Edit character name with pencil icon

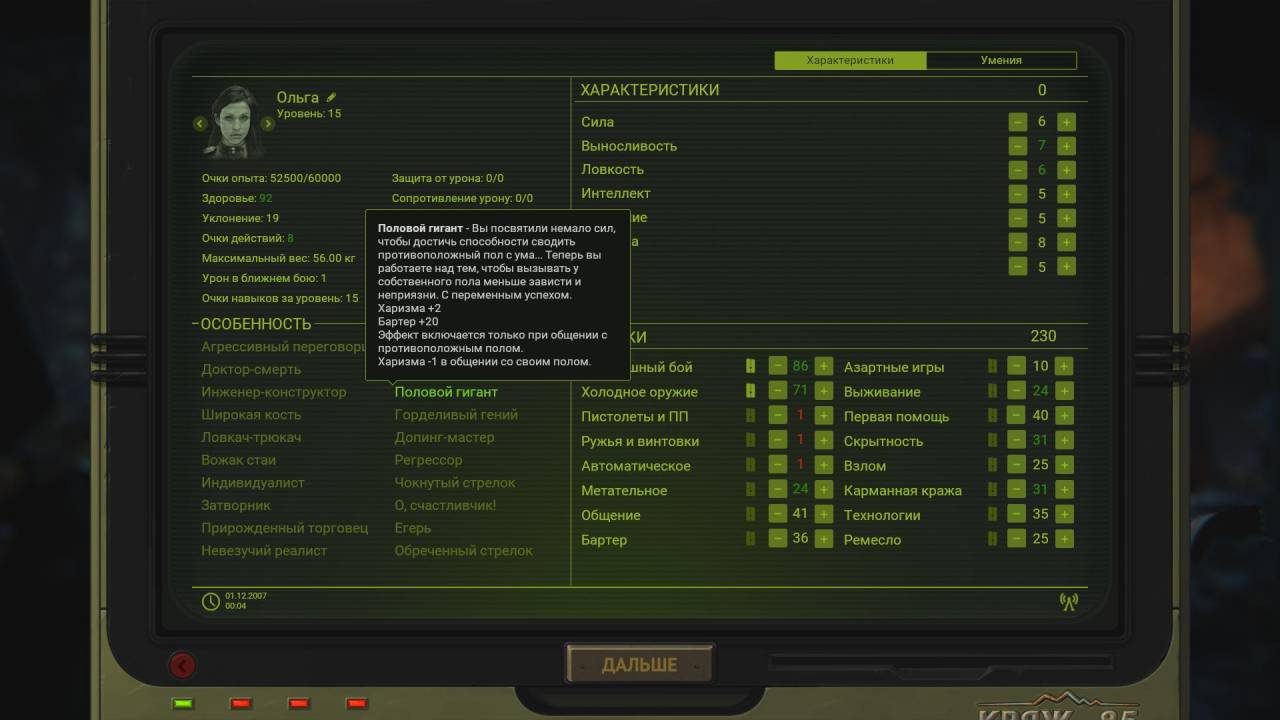click(331, 98)
